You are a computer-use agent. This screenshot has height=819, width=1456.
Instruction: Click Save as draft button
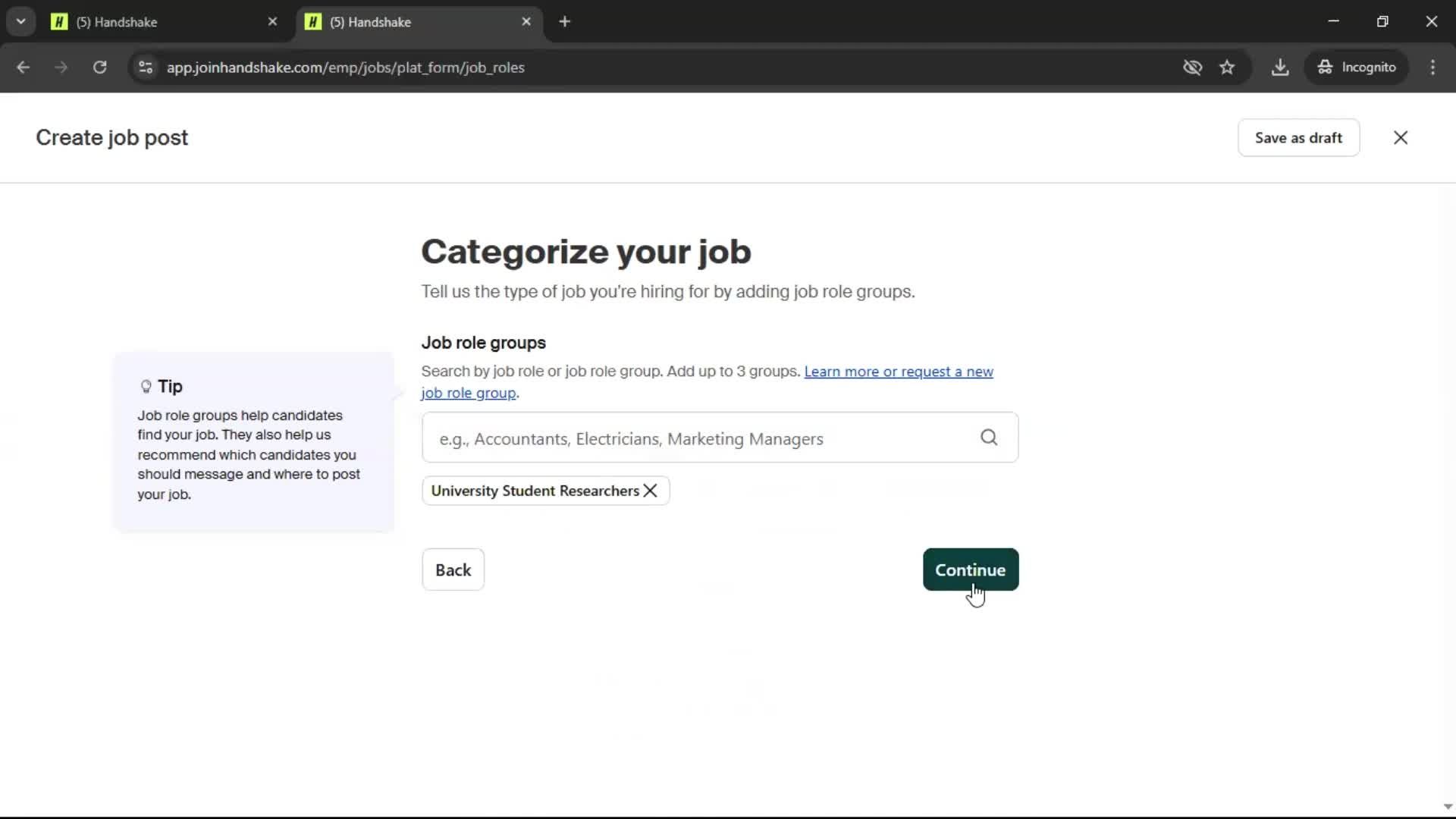(x=1298, y=138)
